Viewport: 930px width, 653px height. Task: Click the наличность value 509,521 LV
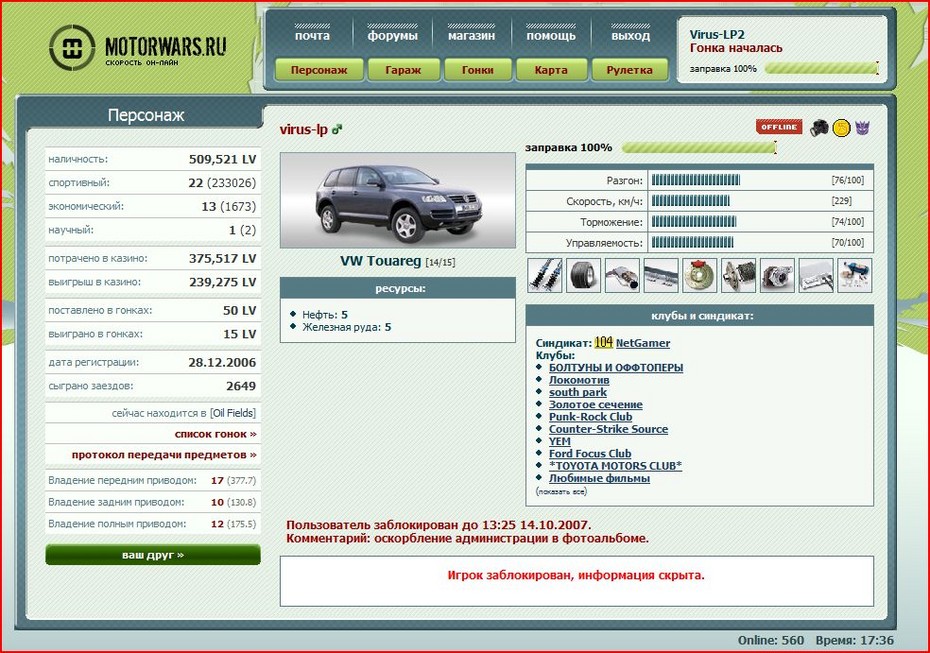point(222,160)
